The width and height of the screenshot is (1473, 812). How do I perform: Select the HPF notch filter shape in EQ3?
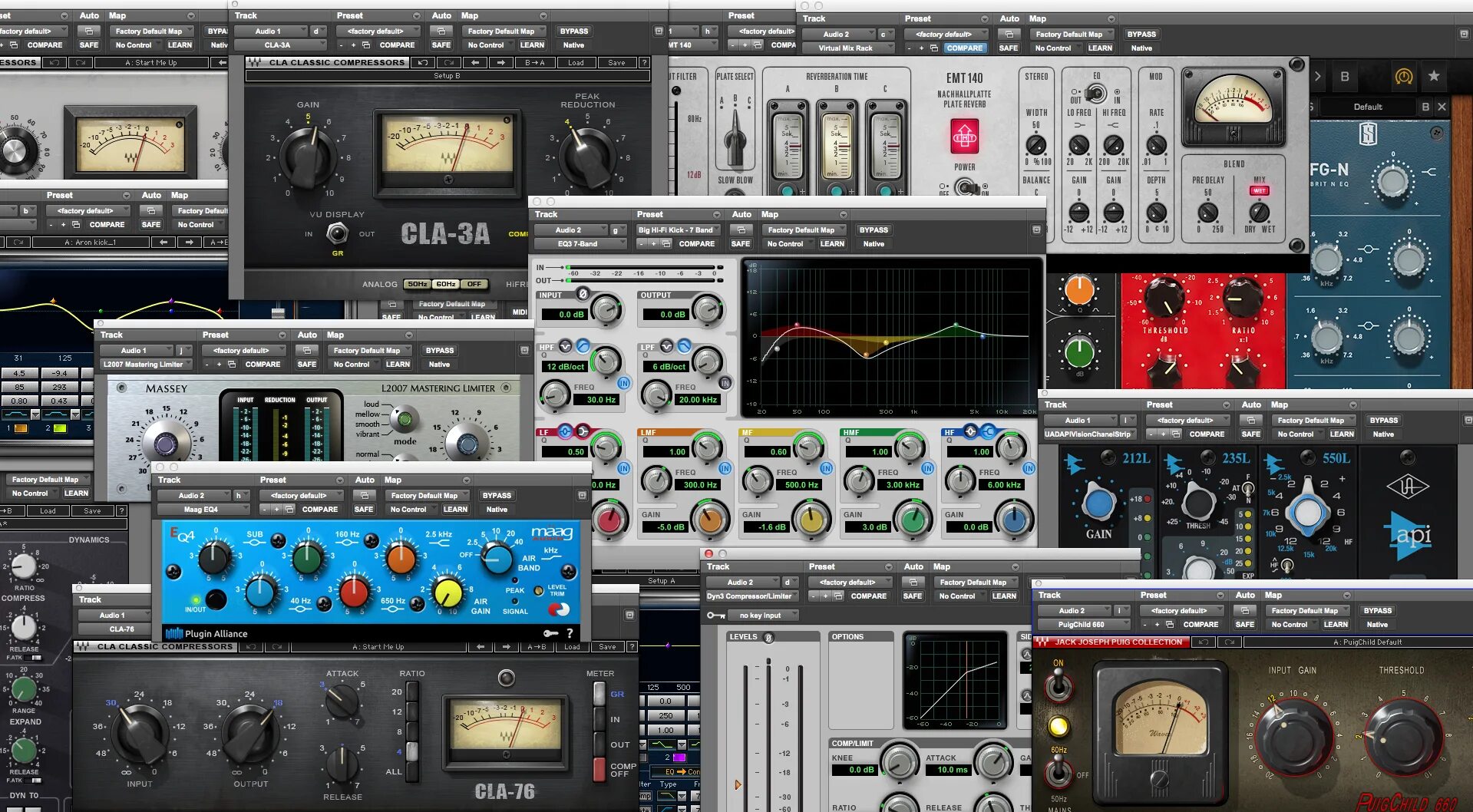coord(566,346)
